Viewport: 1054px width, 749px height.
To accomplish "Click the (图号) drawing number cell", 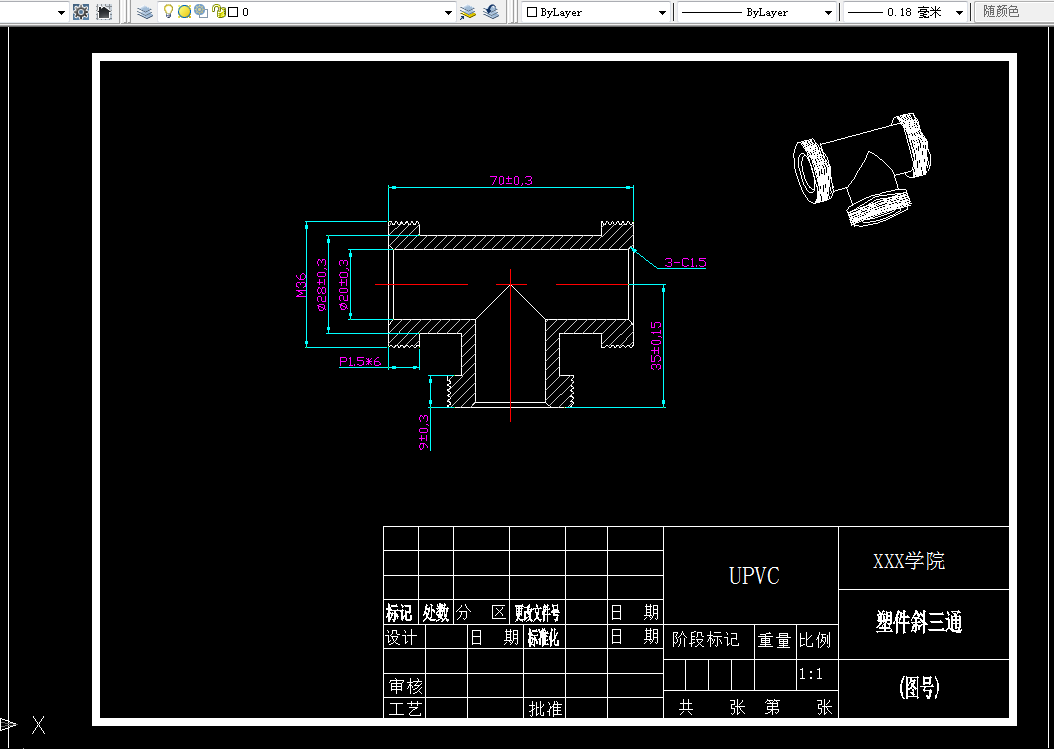I will 919,687.
